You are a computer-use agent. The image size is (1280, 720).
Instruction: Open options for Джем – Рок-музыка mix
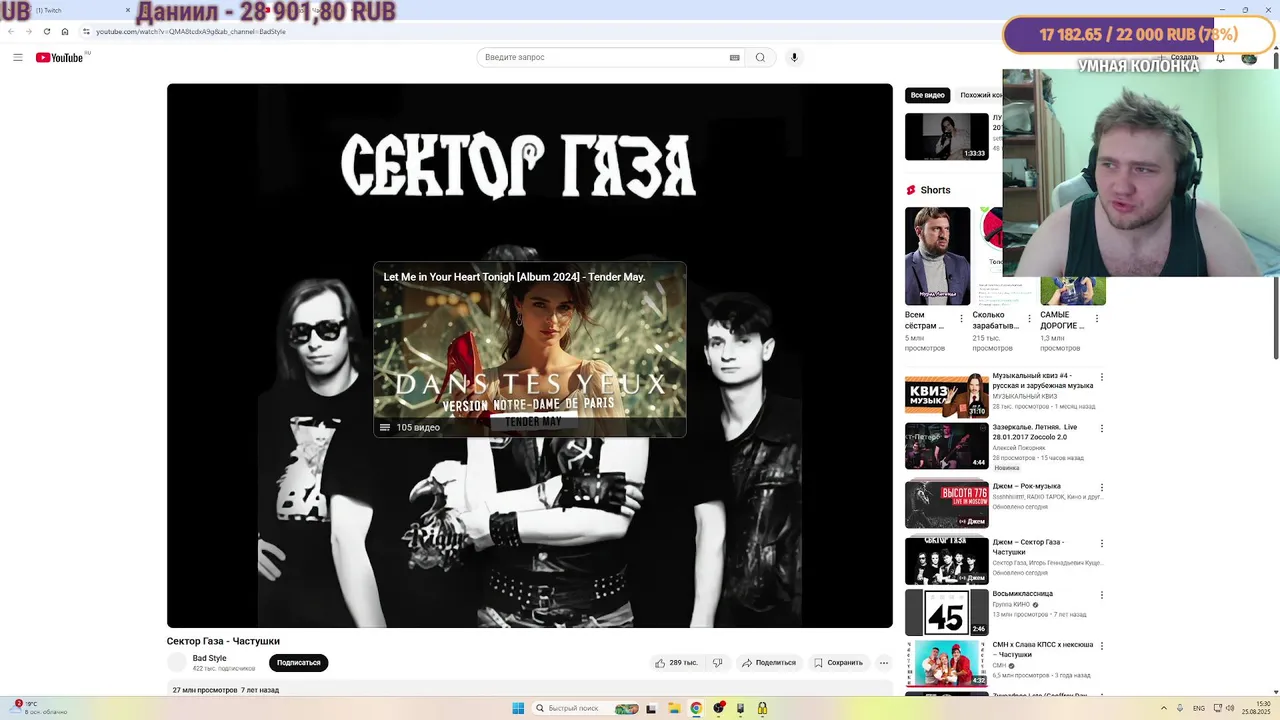(x=1102, y=488)
